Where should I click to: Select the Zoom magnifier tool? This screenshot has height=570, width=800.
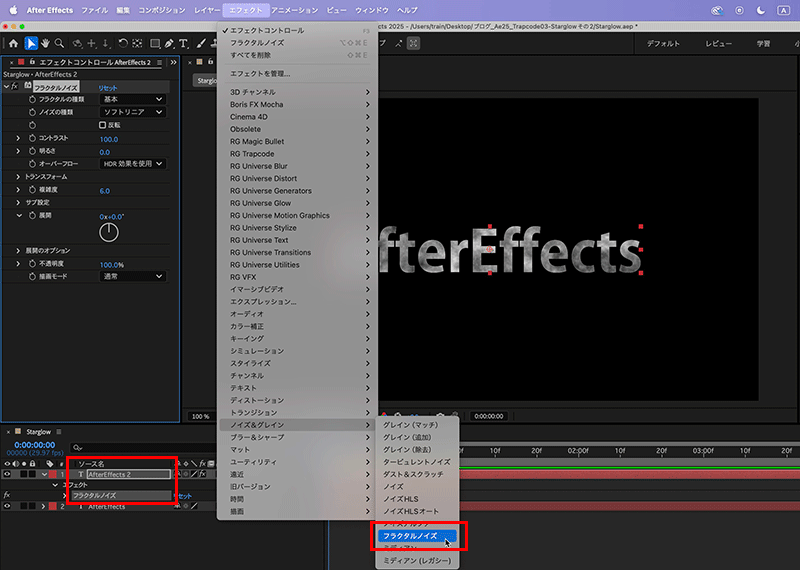(59, 43)
